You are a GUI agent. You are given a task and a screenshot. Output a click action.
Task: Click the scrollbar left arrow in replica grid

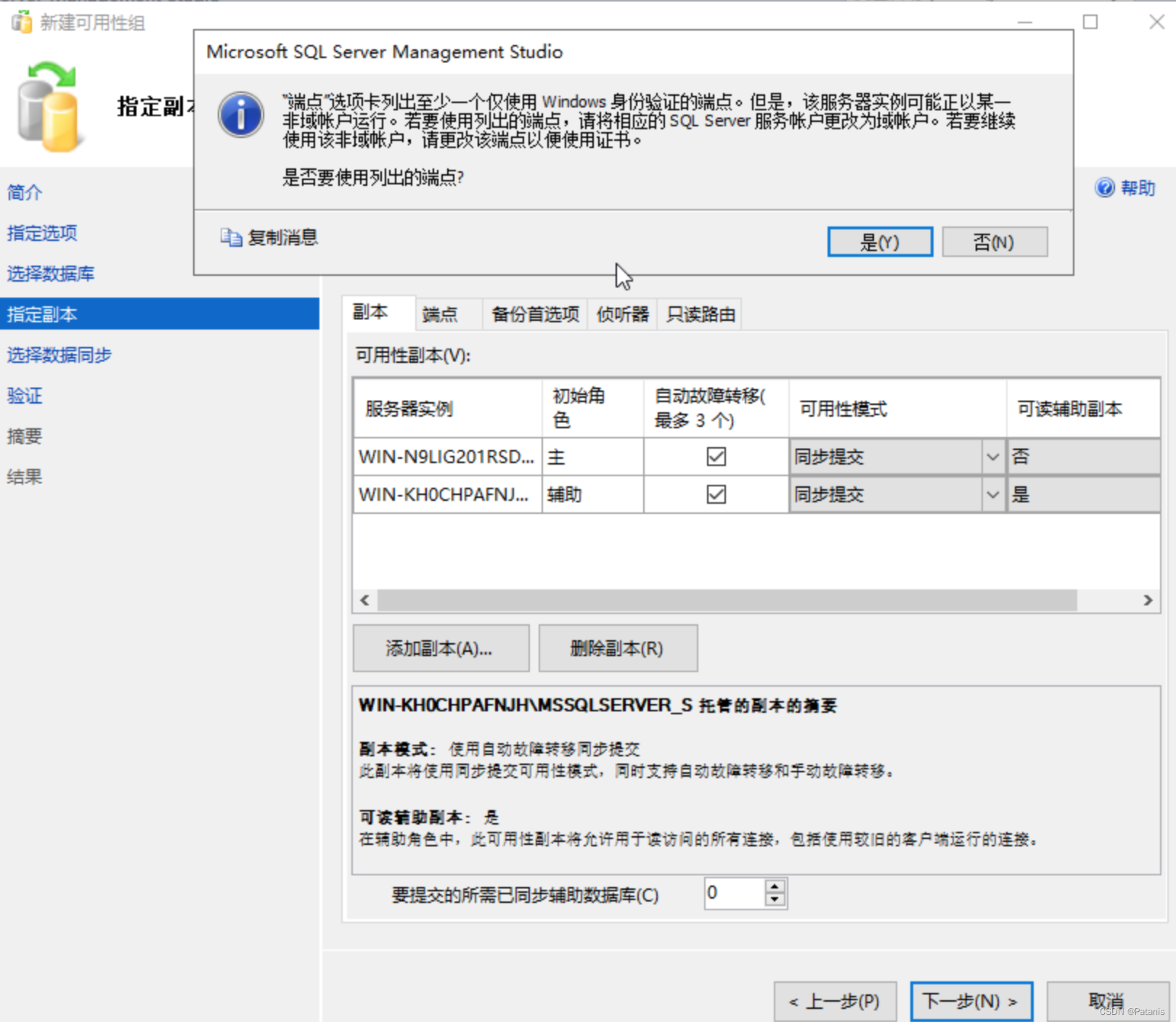tap(364, 600)
